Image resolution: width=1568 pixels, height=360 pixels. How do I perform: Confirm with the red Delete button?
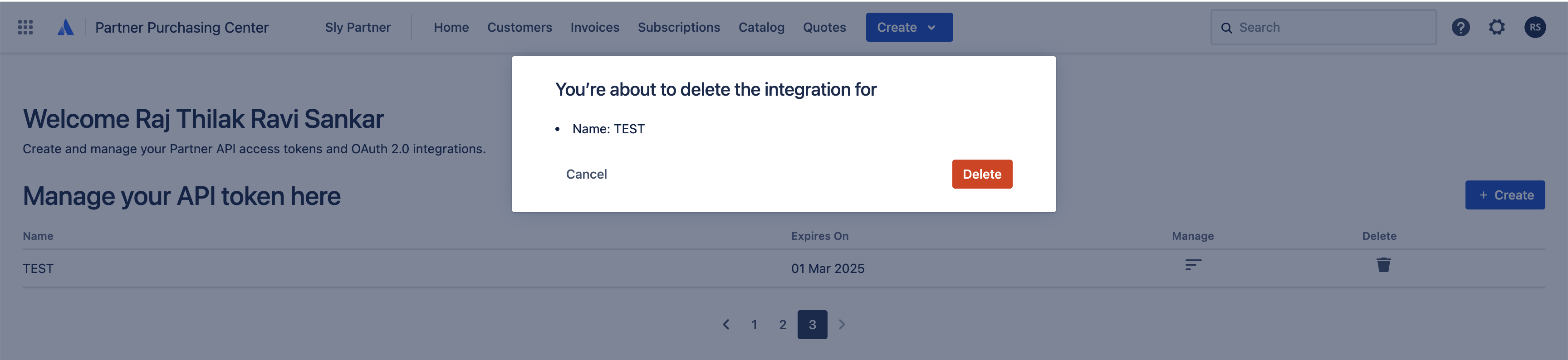pyautogui.click(x=982, y=174)
